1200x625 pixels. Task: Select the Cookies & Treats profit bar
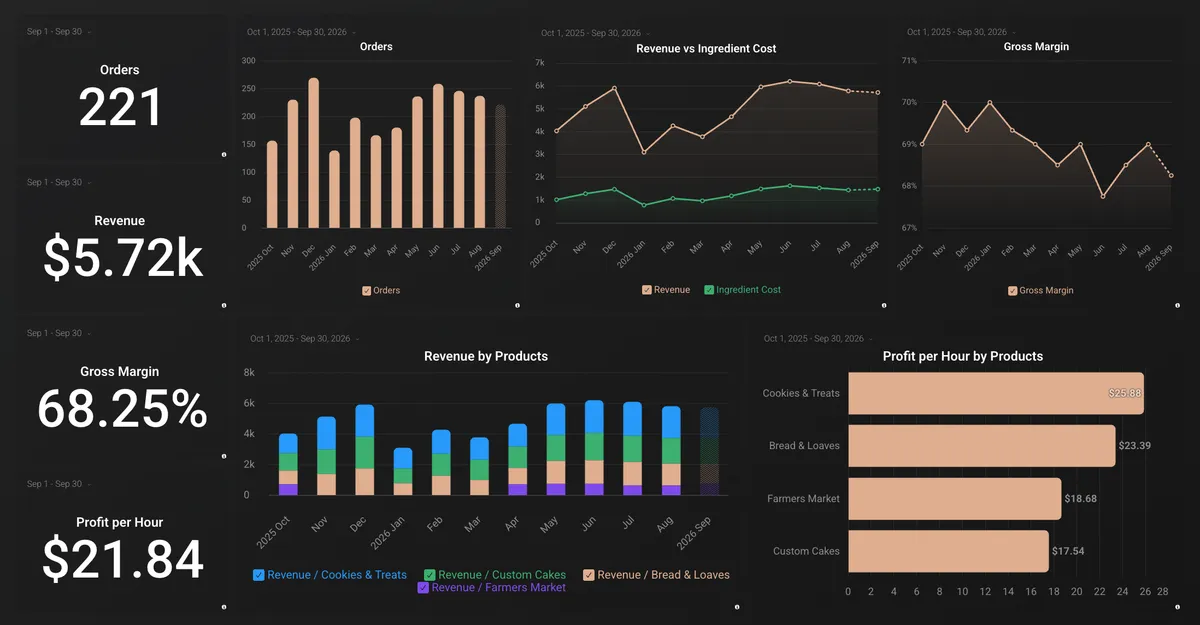(x=996, y=393)
